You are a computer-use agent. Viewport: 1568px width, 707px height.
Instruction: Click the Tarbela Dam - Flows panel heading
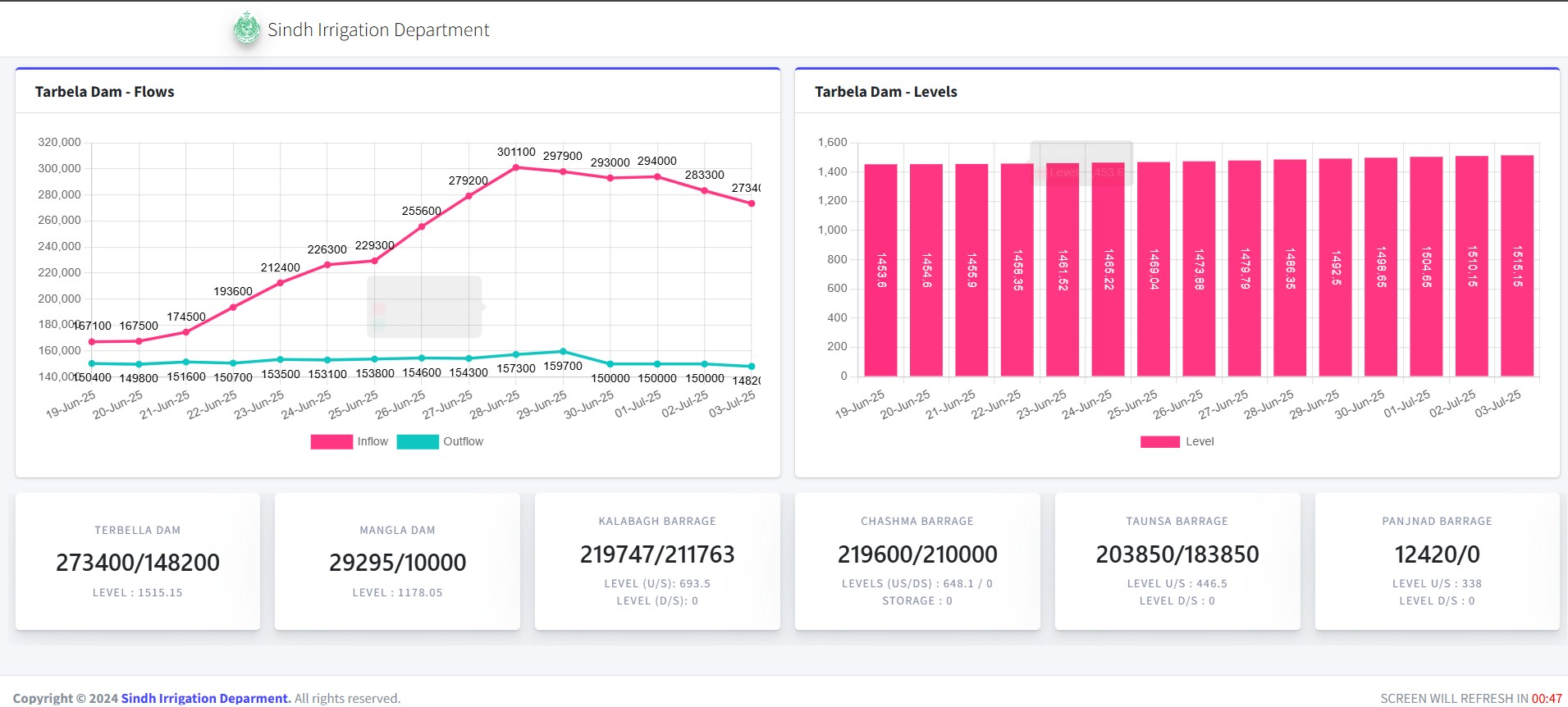pyautogui.click(x=105, y=92)
